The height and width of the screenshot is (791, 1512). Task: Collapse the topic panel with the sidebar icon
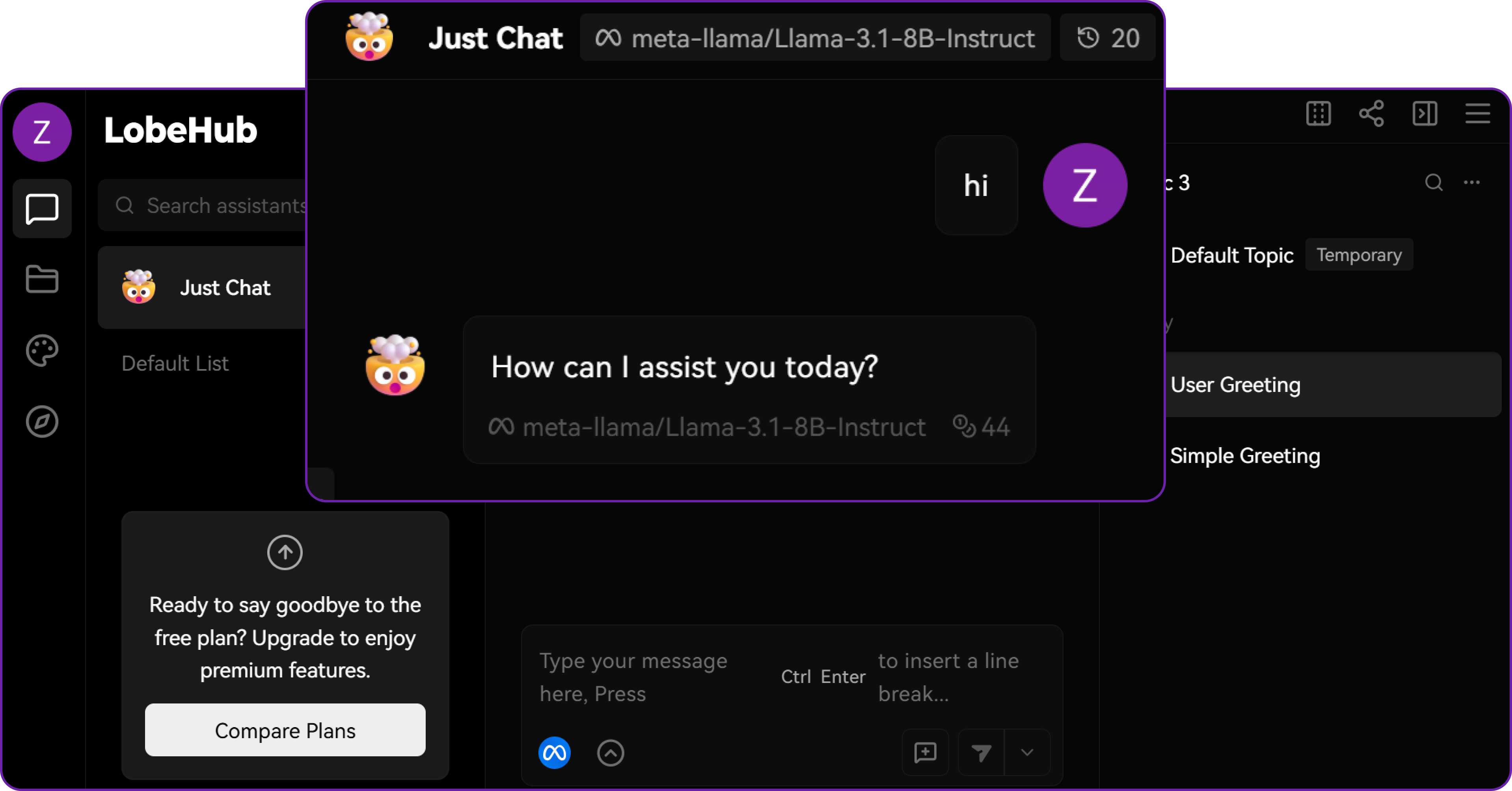tap(1425, 114)
